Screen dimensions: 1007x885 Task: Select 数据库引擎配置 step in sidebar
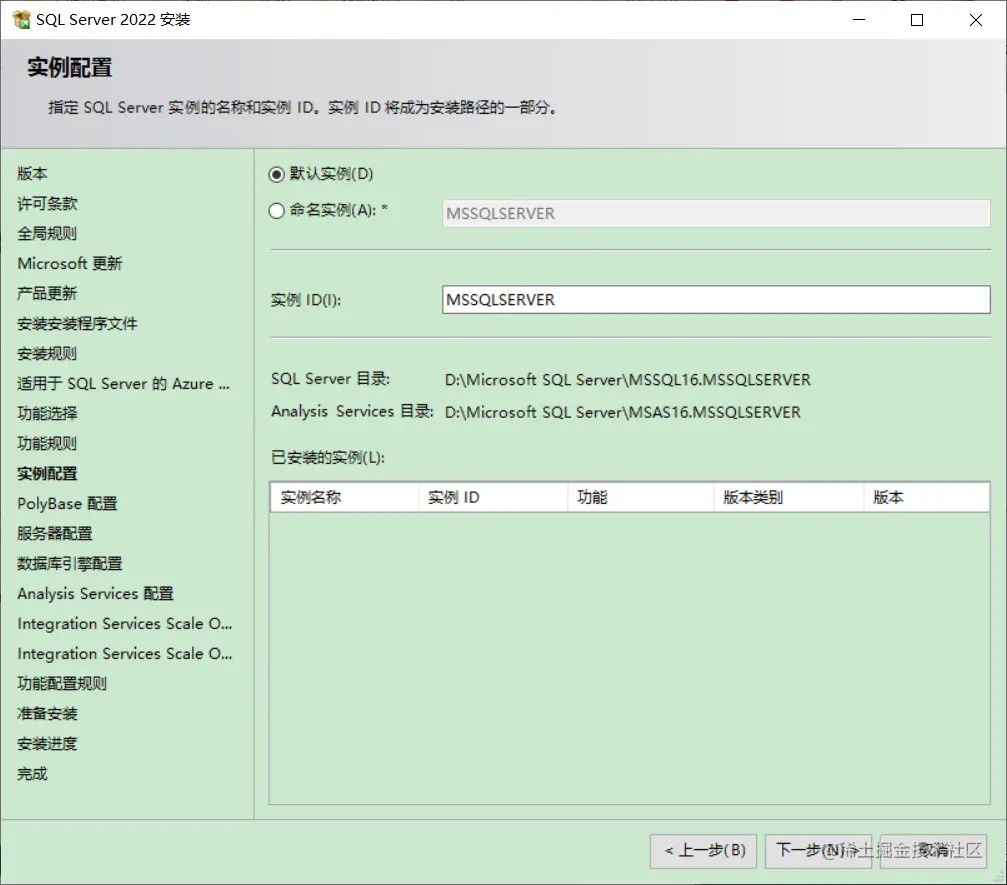tap(69, 564)
